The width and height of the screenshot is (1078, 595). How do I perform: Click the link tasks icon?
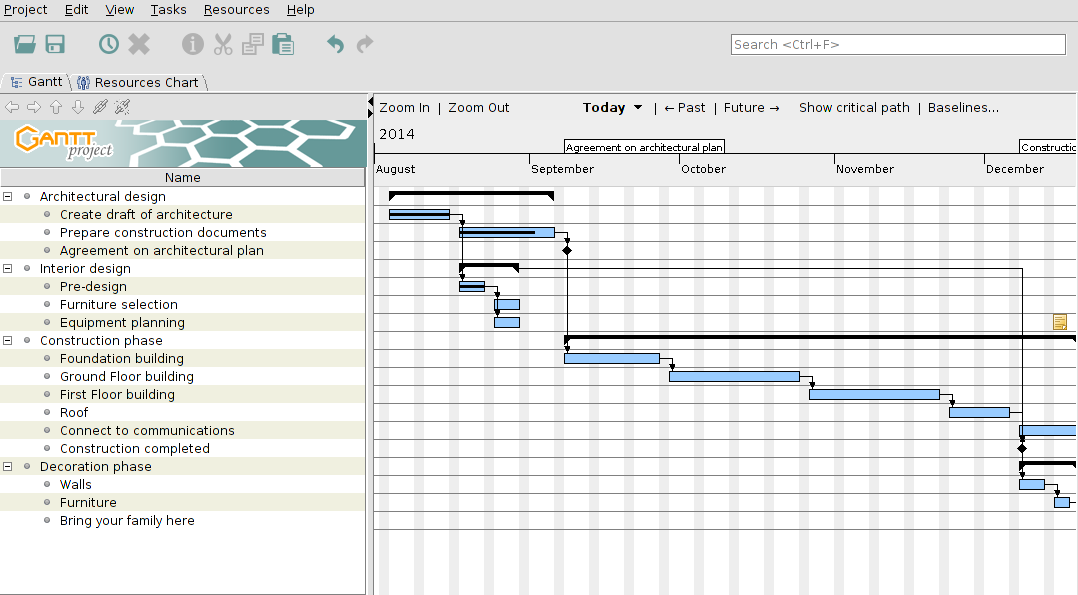(100, 107)
